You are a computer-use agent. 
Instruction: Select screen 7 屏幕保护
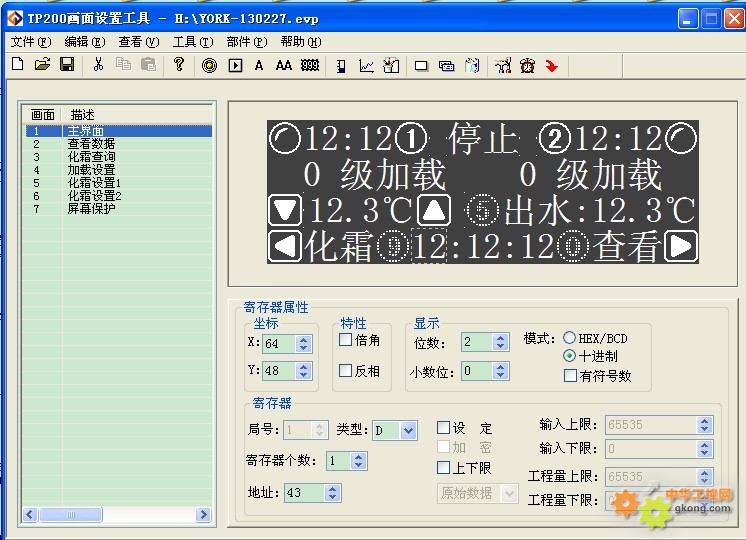pyautogui.click(x=118, y=208)
